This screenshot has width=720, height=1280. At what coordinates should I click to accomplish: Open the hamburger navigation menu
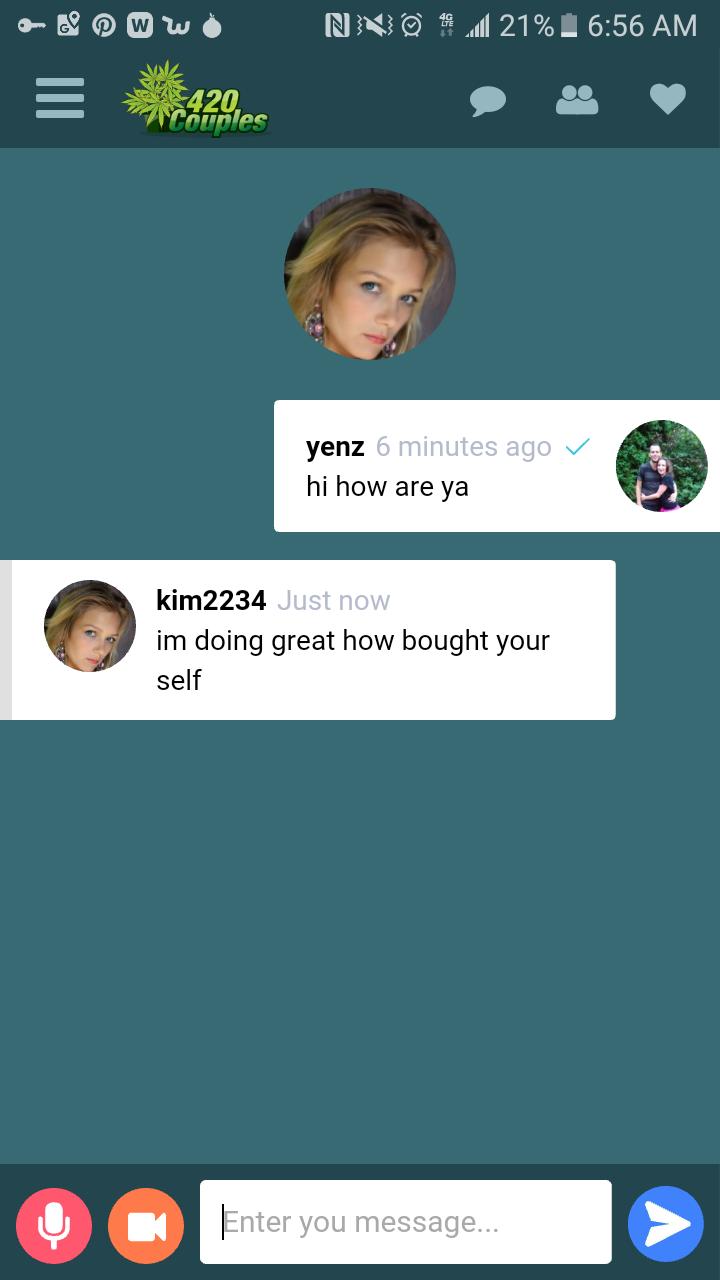click(60, 100)
